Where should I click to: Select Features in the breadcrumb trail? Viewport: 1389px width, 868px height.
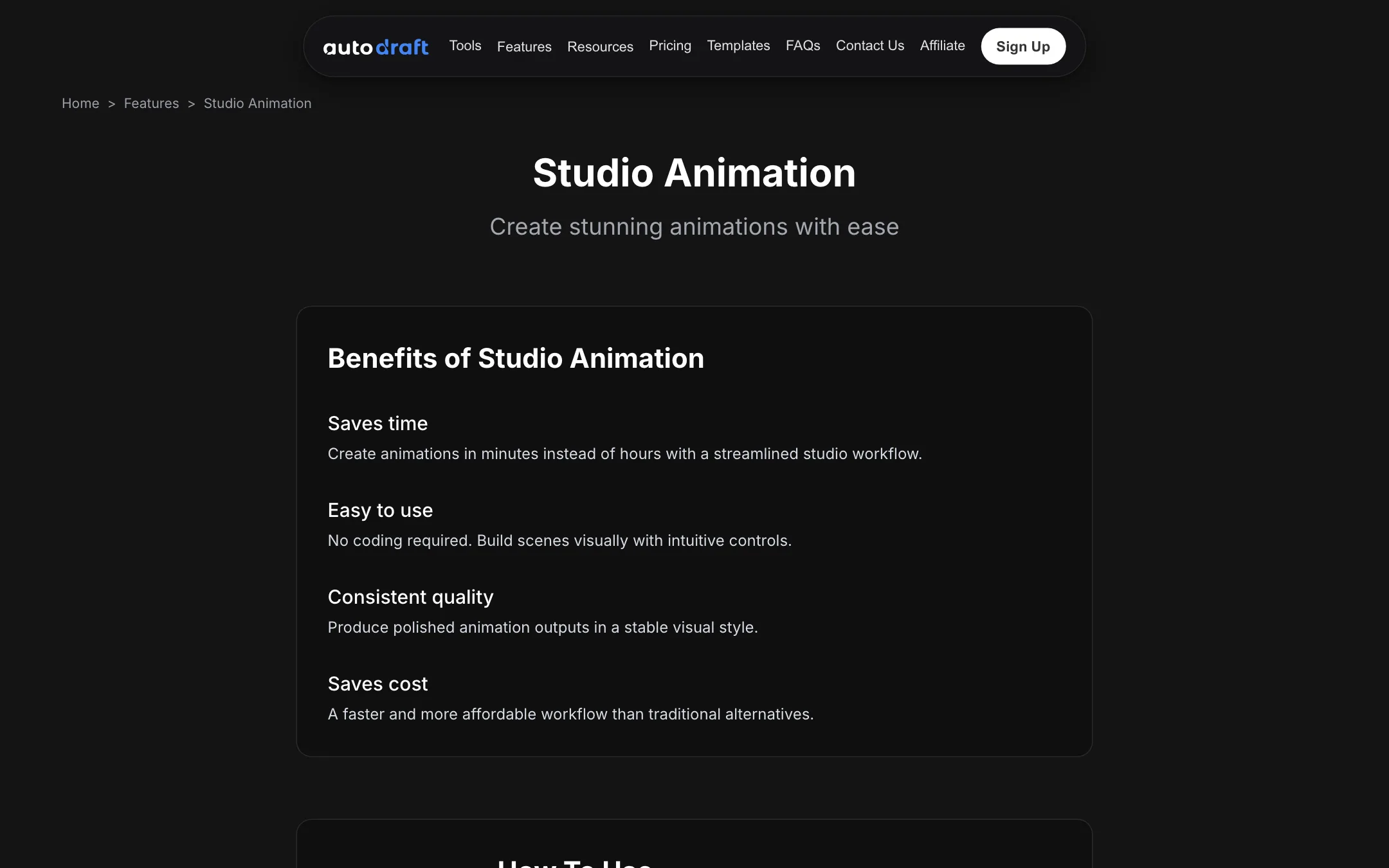[151, 104]
